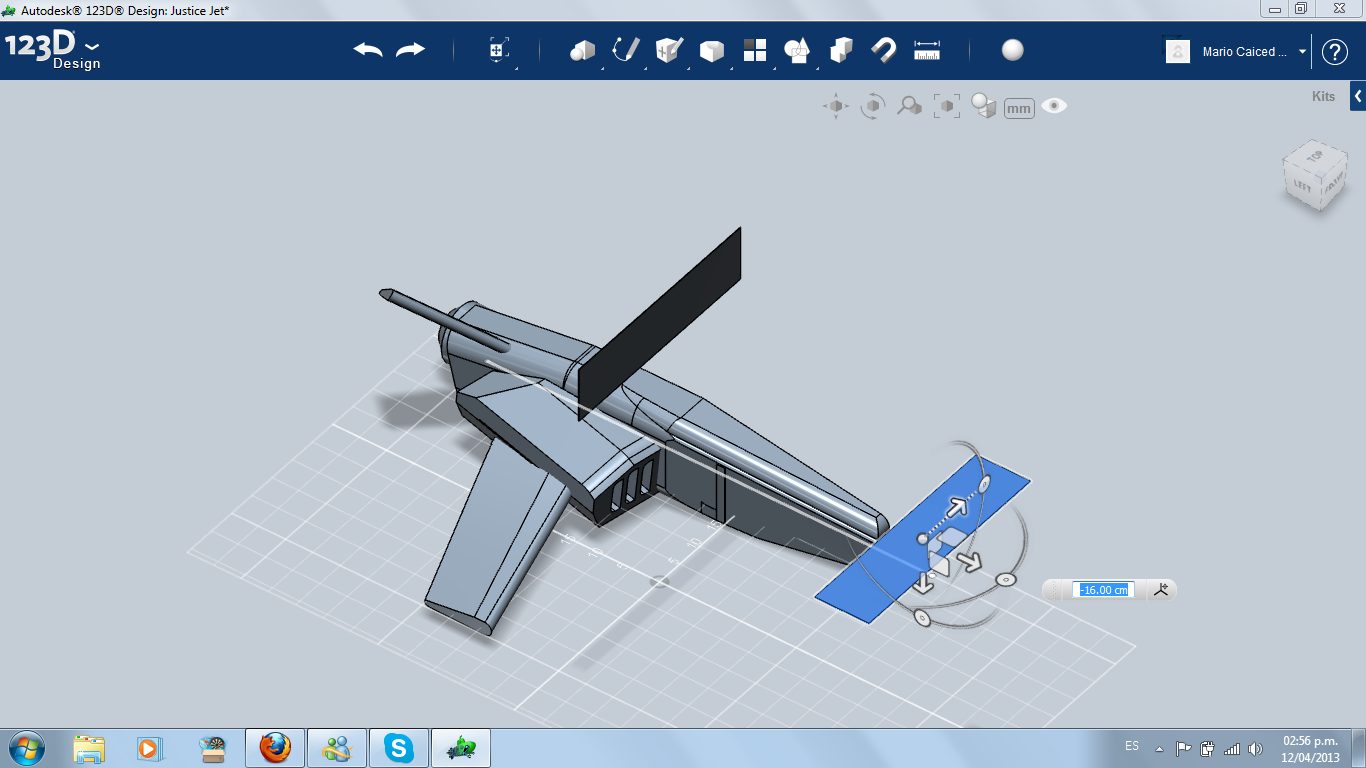
Task: Undo the last action
Action: coord(368,50)
